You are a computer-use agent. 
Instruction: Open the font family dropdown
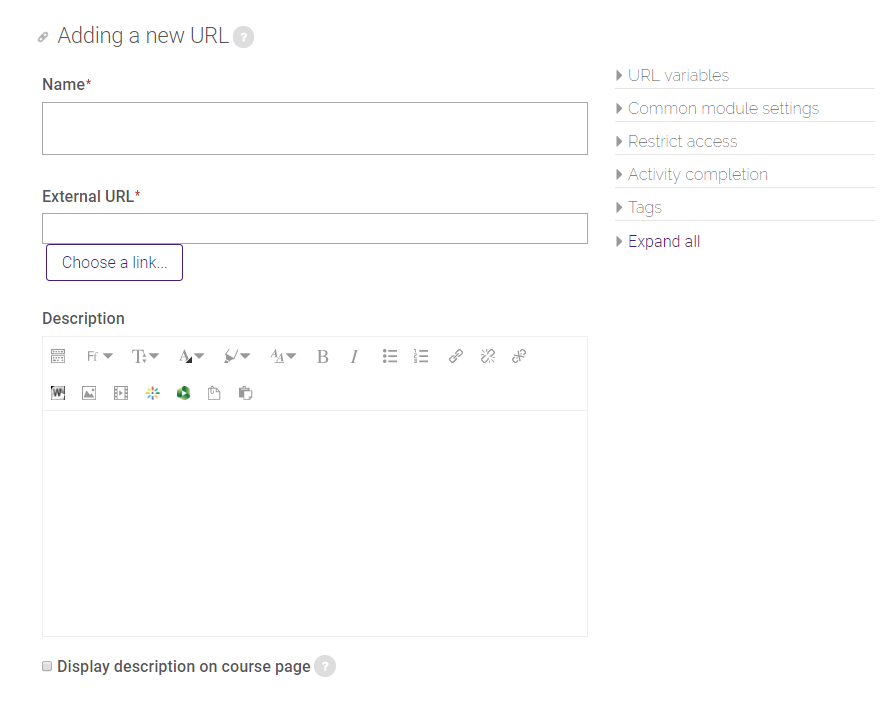(x=100, y=356)
